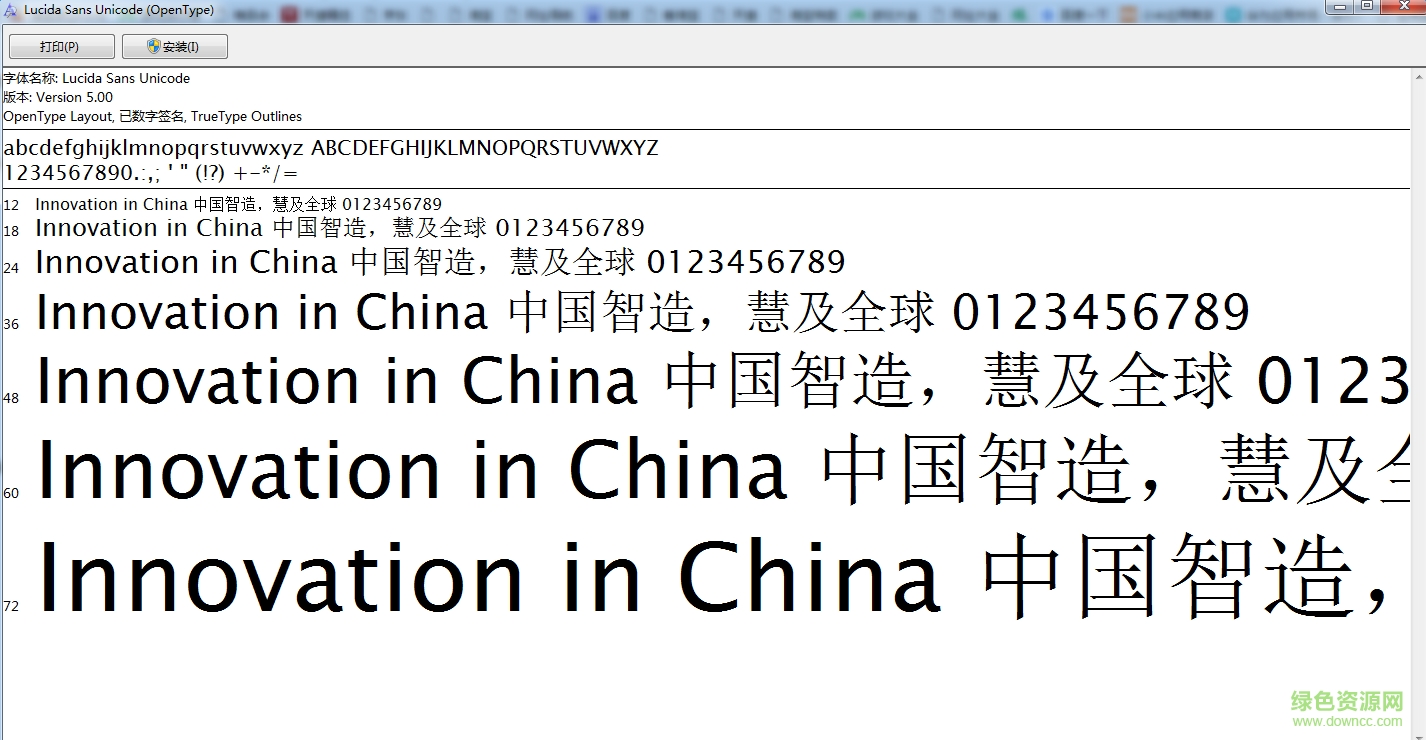Click the UAC shield icon on the install button
The image size is (1426, 740).
pyautogui.click(x=153, y=45)
